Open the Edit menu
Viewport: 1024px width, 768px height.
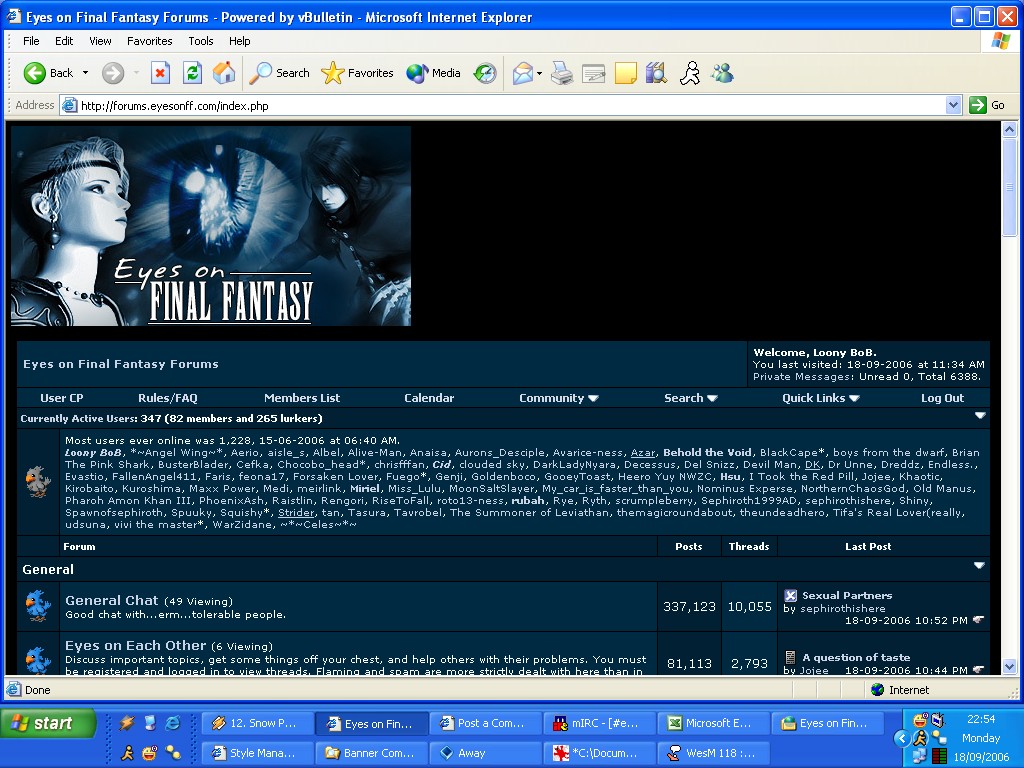[64, 41]
